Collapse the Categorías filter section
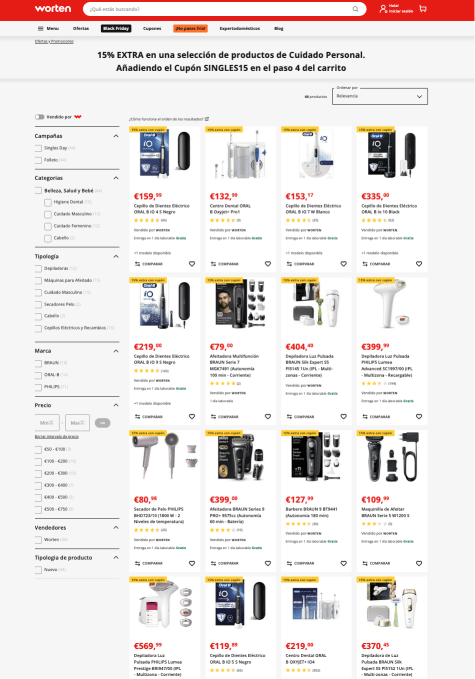 coord(116,178)
